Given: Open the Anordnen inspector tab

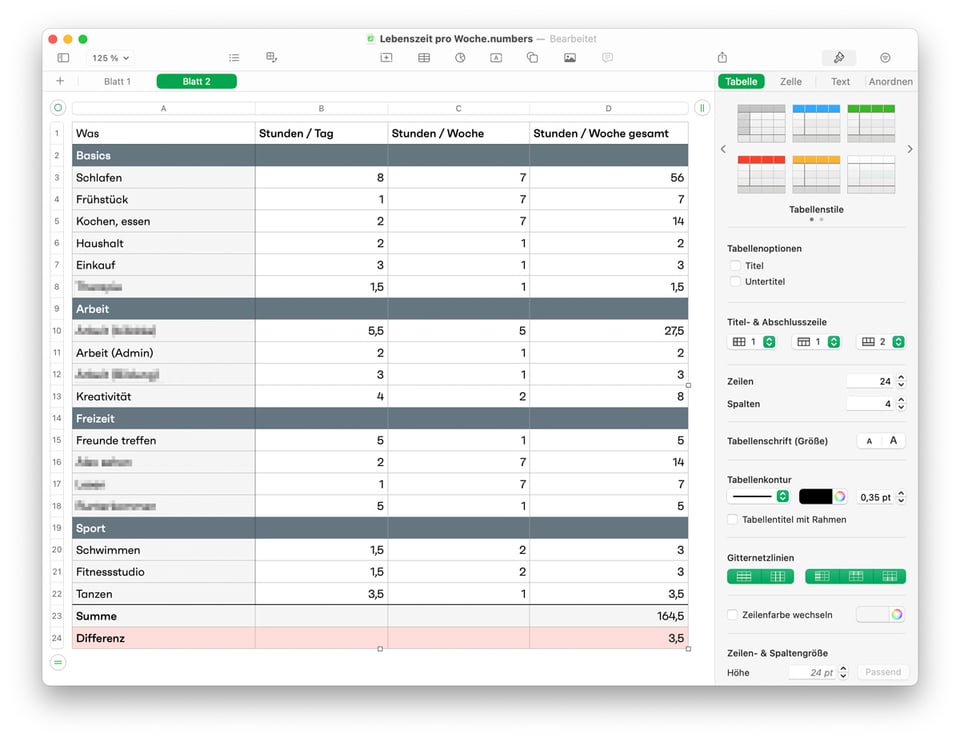Looking at the screenshot, I should click(x=890, y=81).
